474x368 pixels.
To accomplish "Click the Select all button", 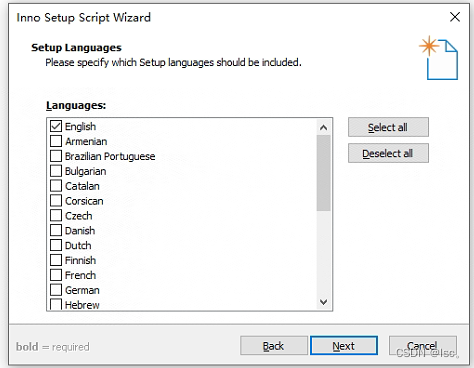I will point(388,127).
